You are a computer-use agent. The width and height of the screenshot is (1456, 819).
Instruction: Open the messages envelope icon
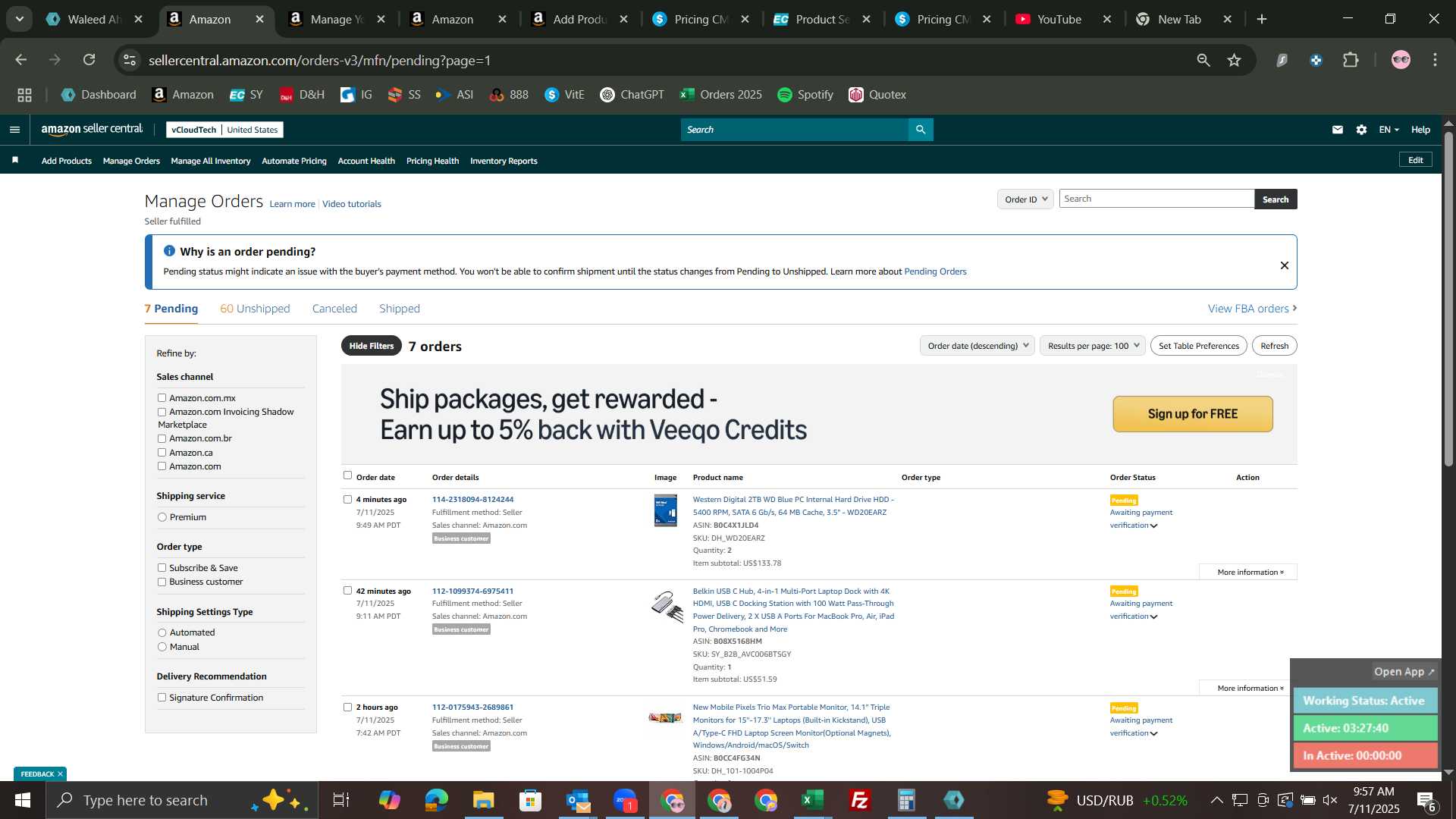pos(1338,130)
